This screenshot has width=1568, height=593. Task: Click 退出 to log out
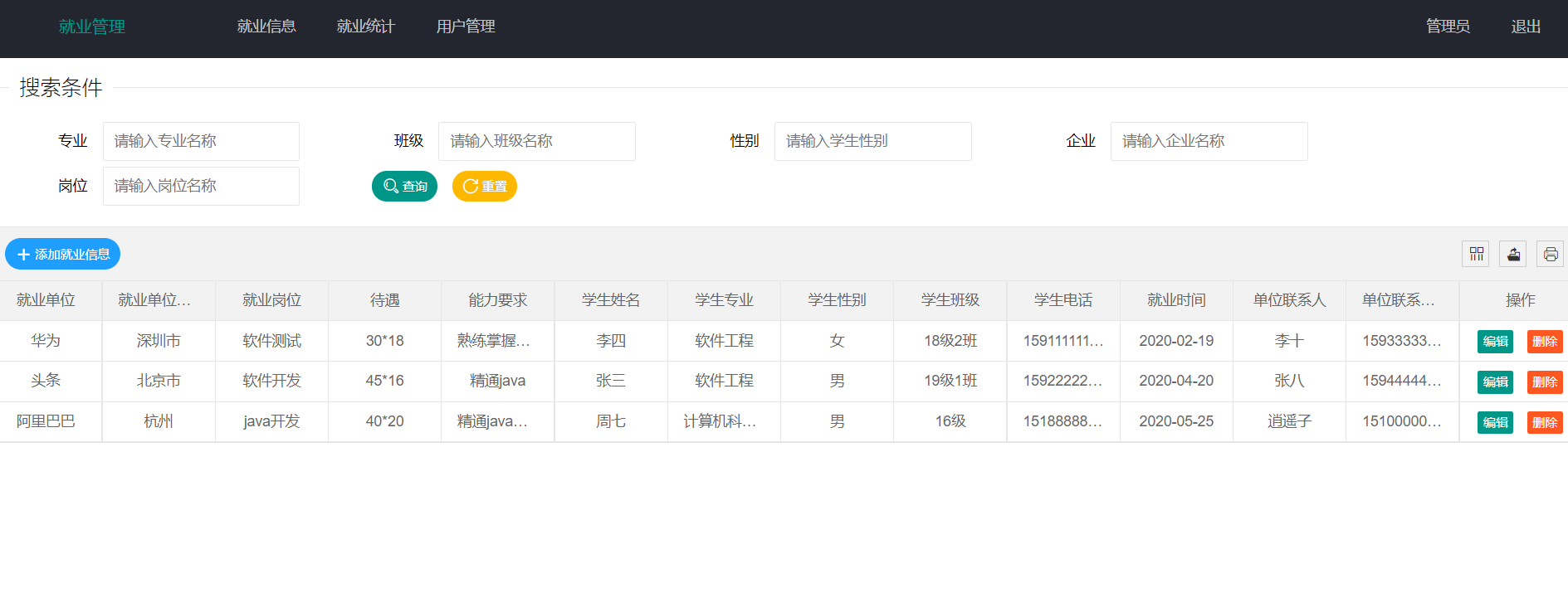1526,27
